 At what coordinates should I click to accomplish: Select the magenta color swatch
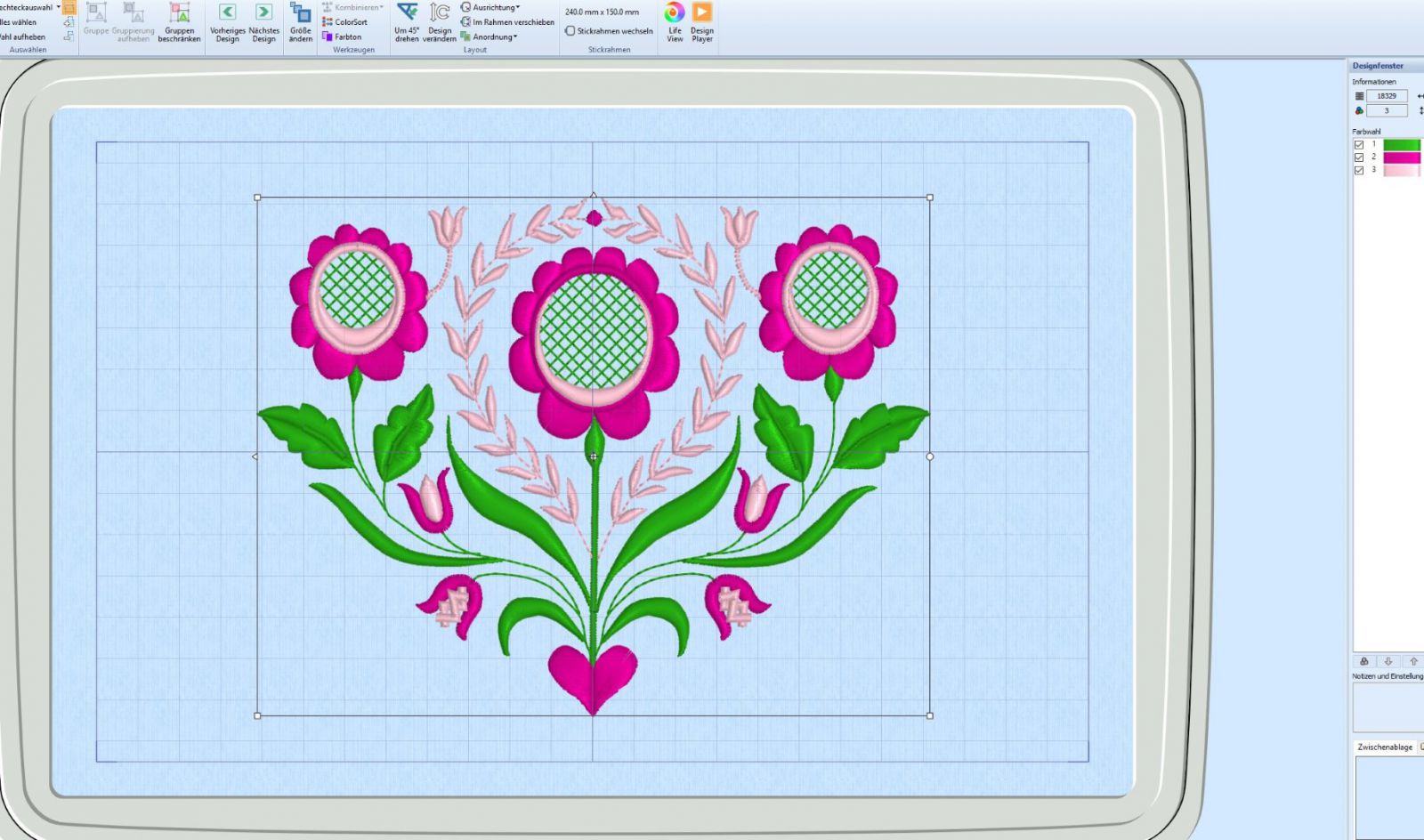[x=1402, y=157]
